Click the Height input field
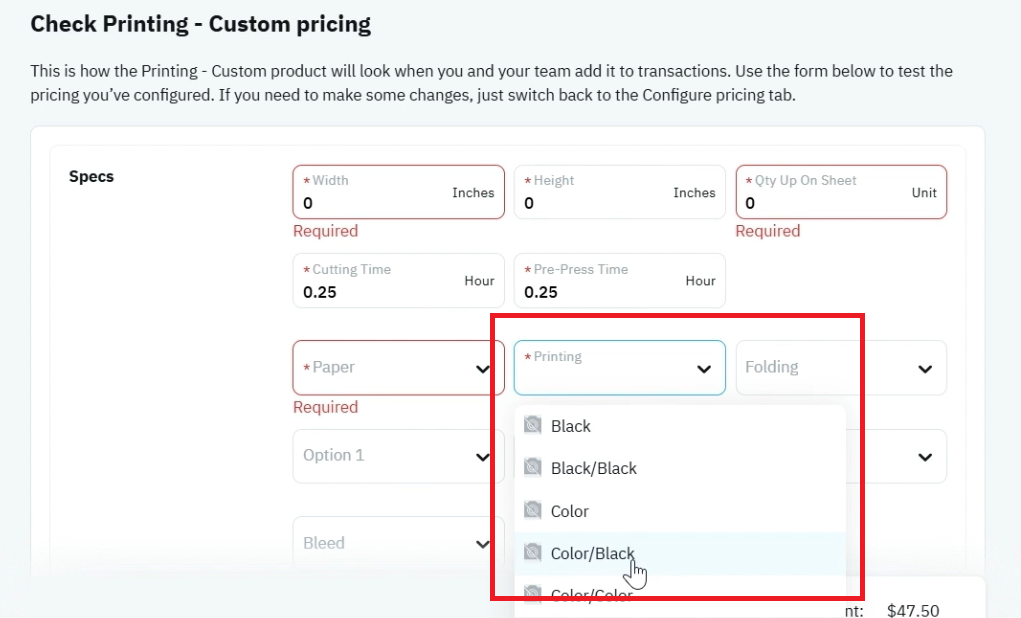 [x=619, y=192]
